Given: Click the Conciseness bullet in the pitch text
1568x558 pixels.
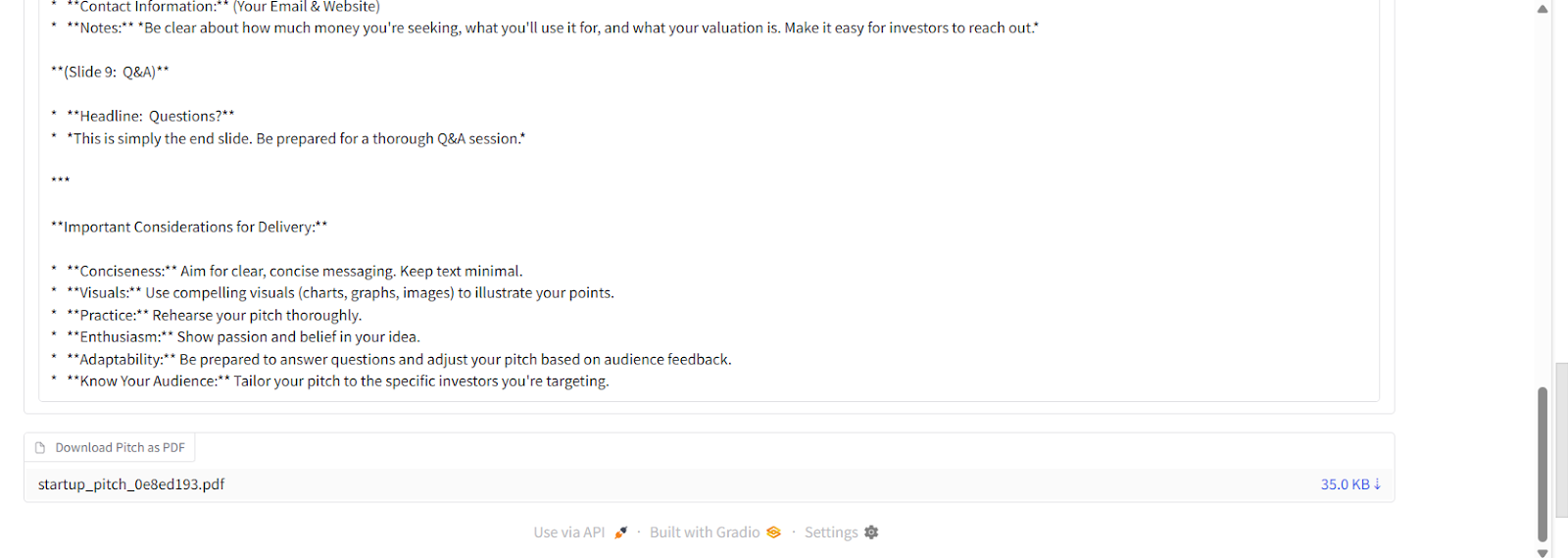Looking at the screenshot, I should coord(294,272).
